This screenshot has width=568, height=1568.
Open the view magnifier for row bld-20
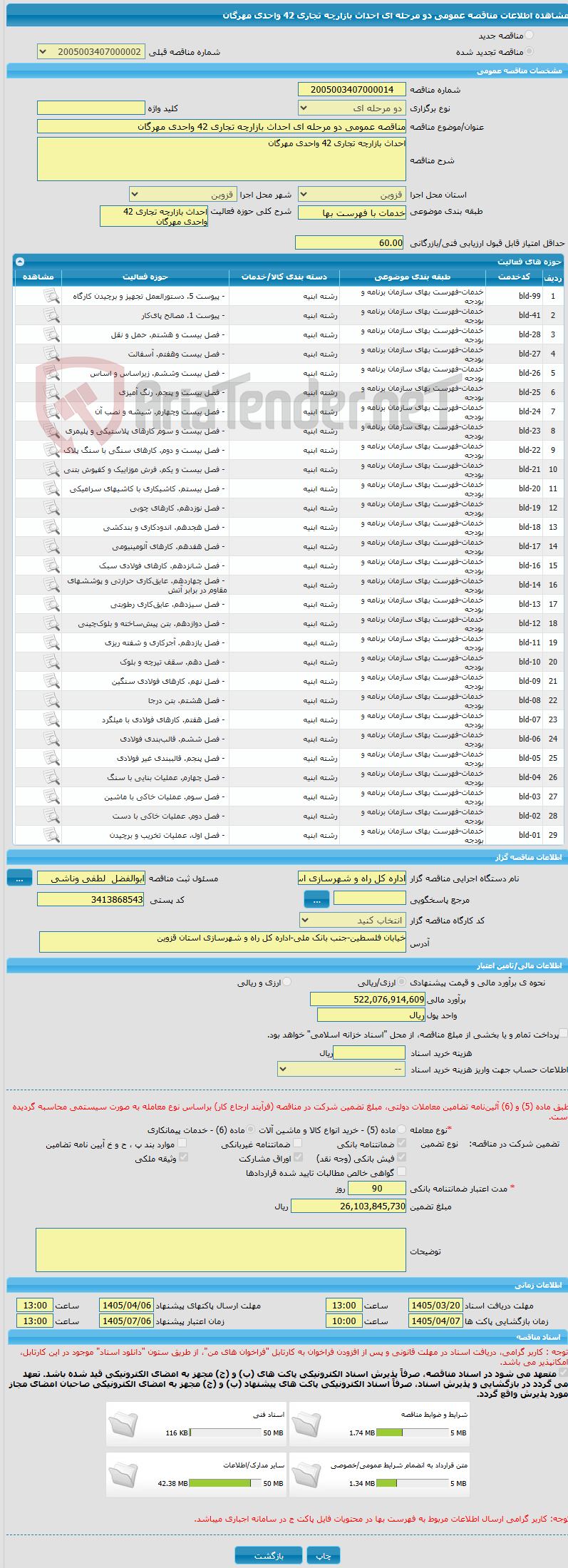coord(51,488)
